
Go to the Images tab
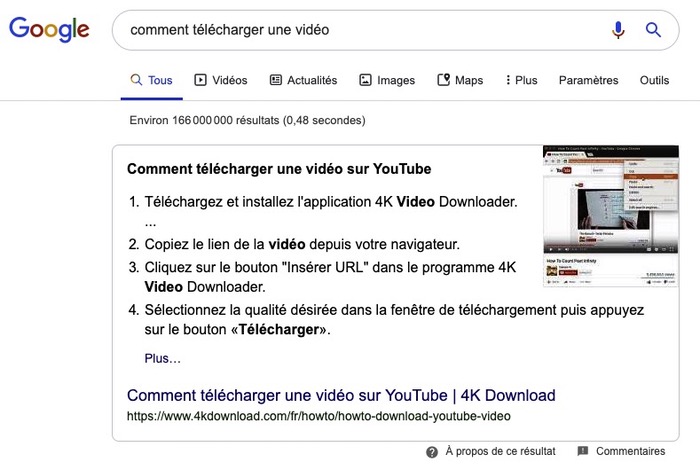pyautogui.click(x=387, y=80)
